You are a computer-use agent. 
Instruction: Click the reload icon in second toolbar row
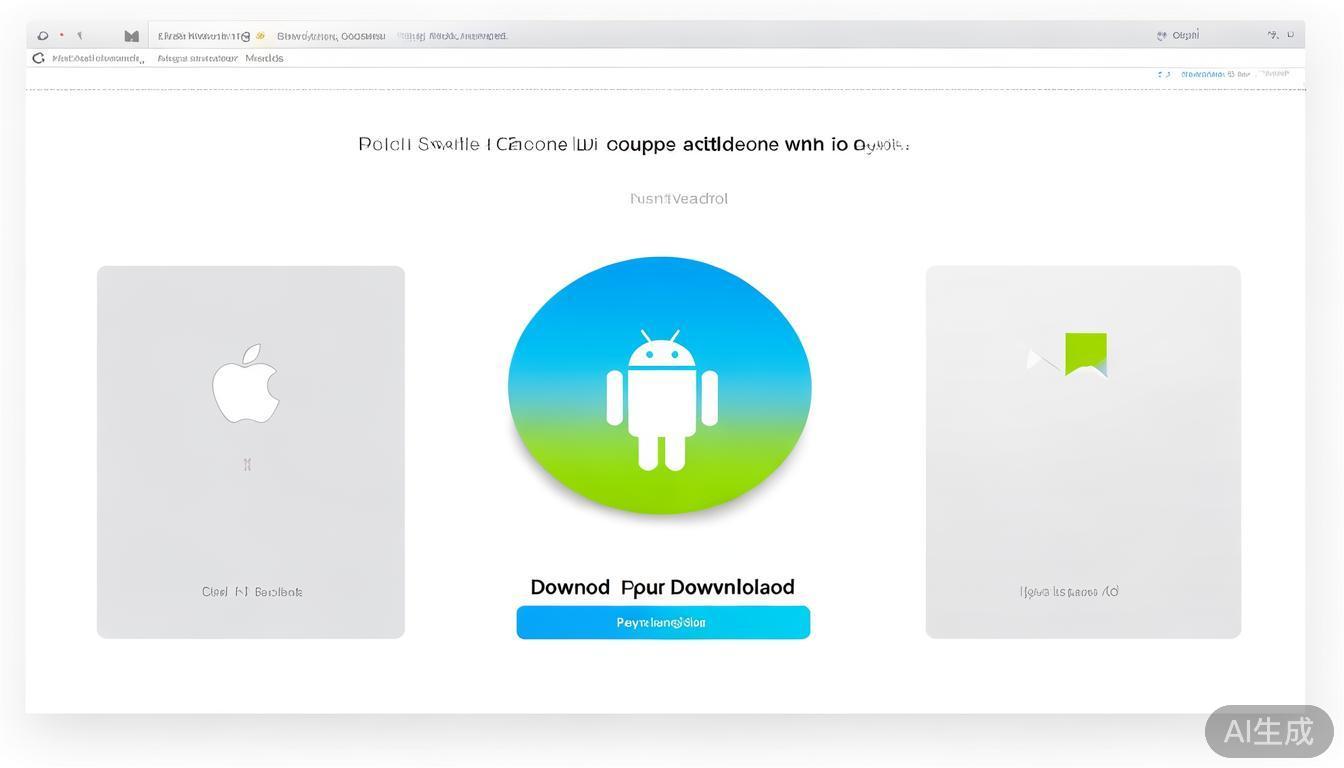[x=38, y=58]
